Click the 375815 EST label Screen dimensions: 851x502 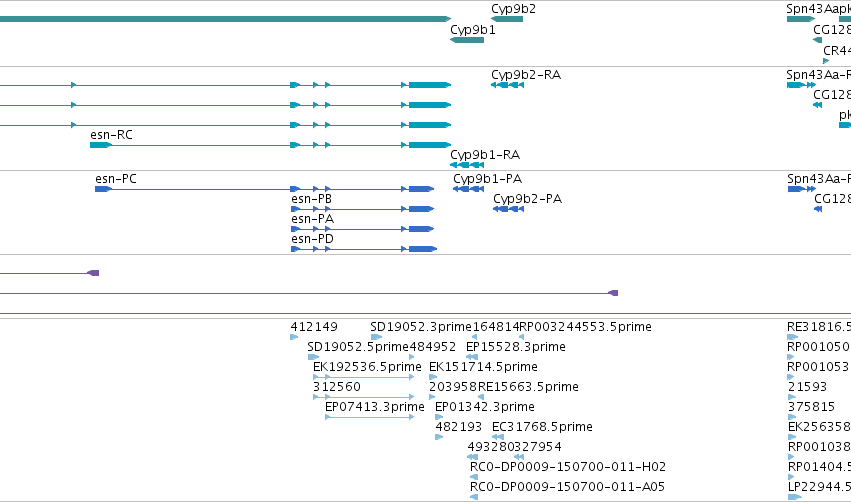coord(811,408)
